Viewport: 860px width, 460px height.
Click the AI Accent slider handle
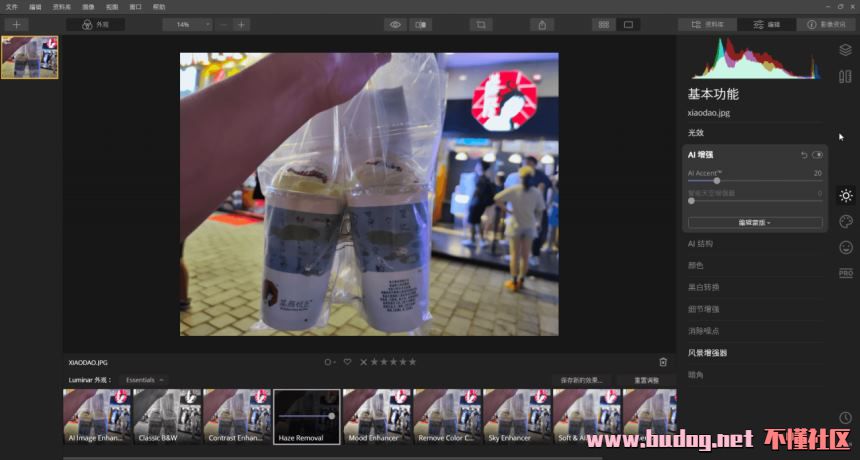point(717,181)
